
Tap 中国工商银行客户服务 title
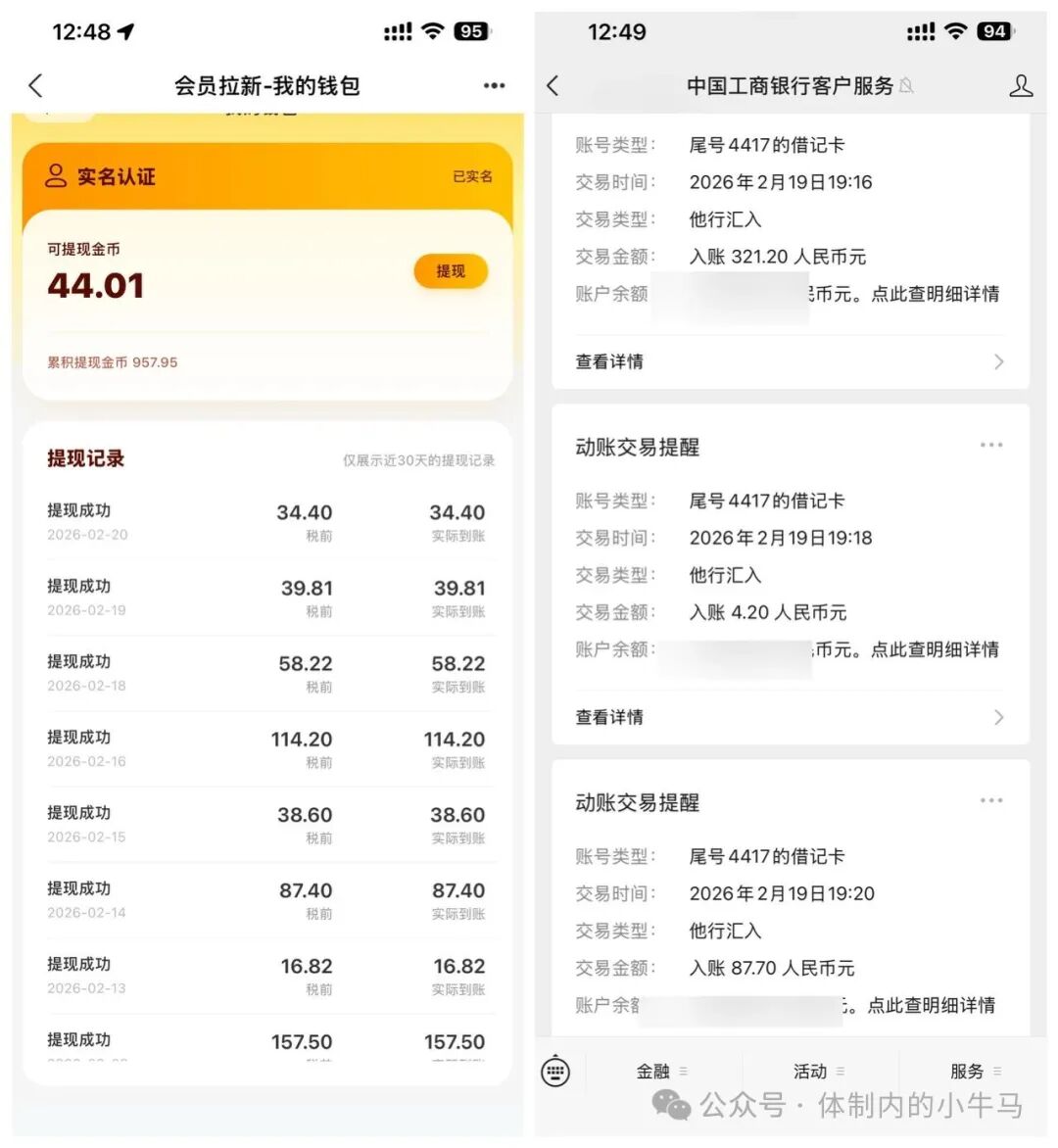click(x=790, y=85)
